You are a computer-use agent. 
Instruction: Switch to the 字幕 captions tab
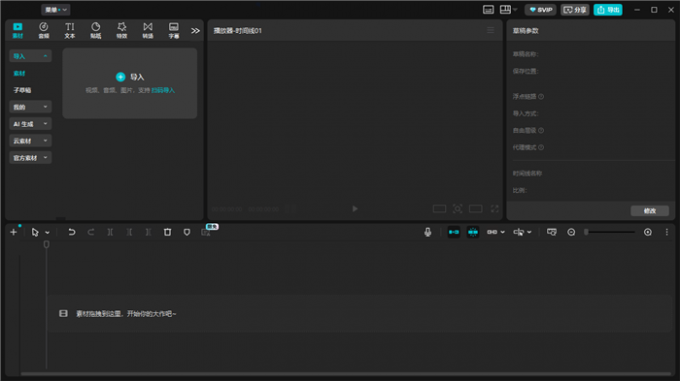pyautogui.click(x=174, y=30)
